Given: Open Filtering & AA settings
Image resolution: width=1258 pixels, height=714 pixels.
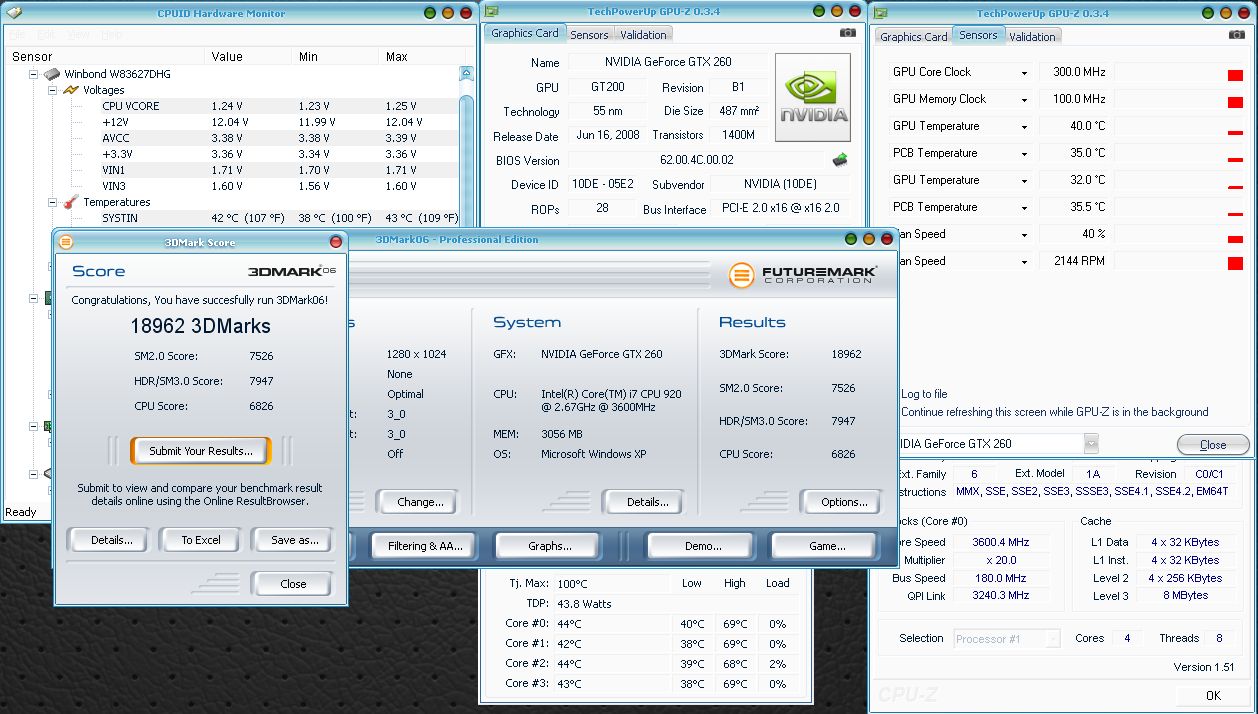Looking at the screenshot, I should click(425, 546).
